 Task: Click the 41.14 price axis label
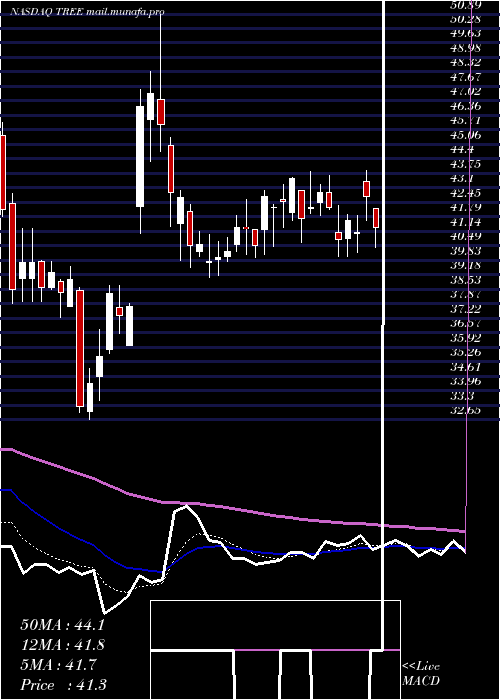click(466, 222)
